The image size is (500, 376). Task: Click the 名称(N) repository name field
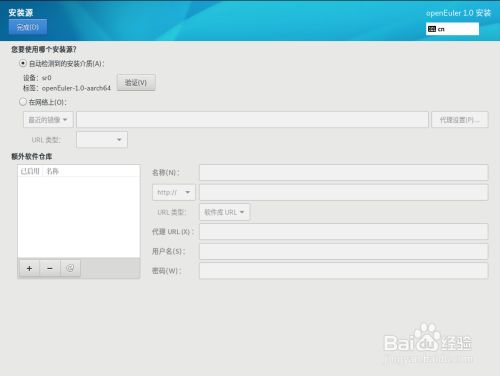[x=344, y=172]
